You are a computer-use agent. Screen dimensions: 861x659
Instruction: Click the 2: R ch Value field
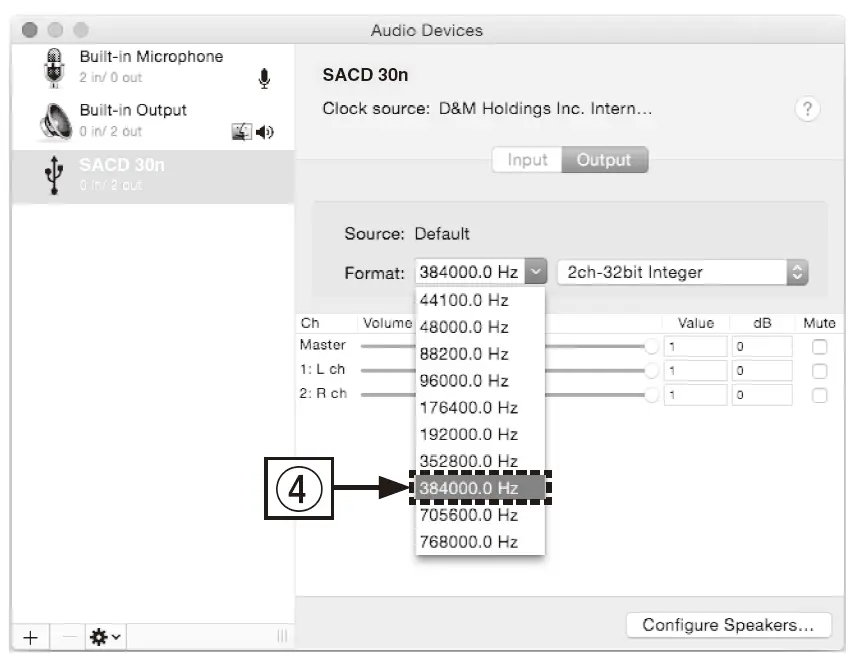click(x=695, y=395)
